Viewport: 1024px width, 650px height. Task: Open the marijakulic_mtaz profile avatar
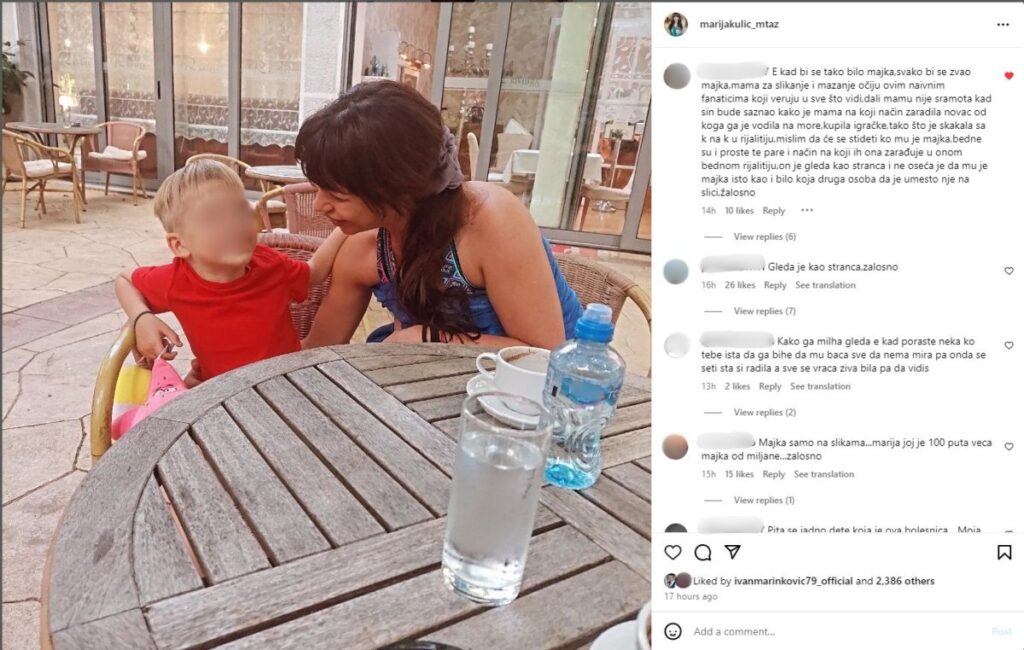tap(676, 25)
